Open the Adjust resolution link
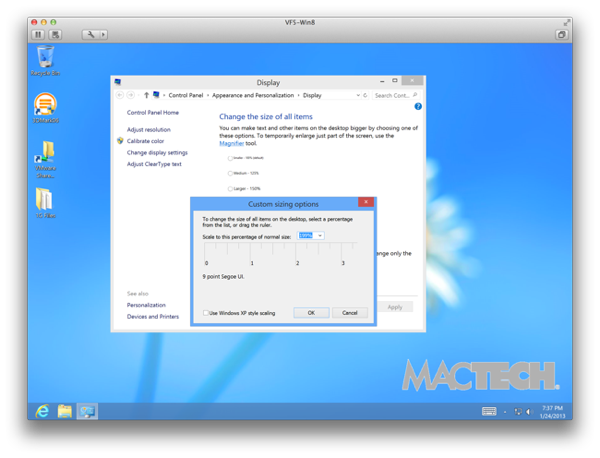The width and height of the screenshot is (600, 458). tap(148, 130)
